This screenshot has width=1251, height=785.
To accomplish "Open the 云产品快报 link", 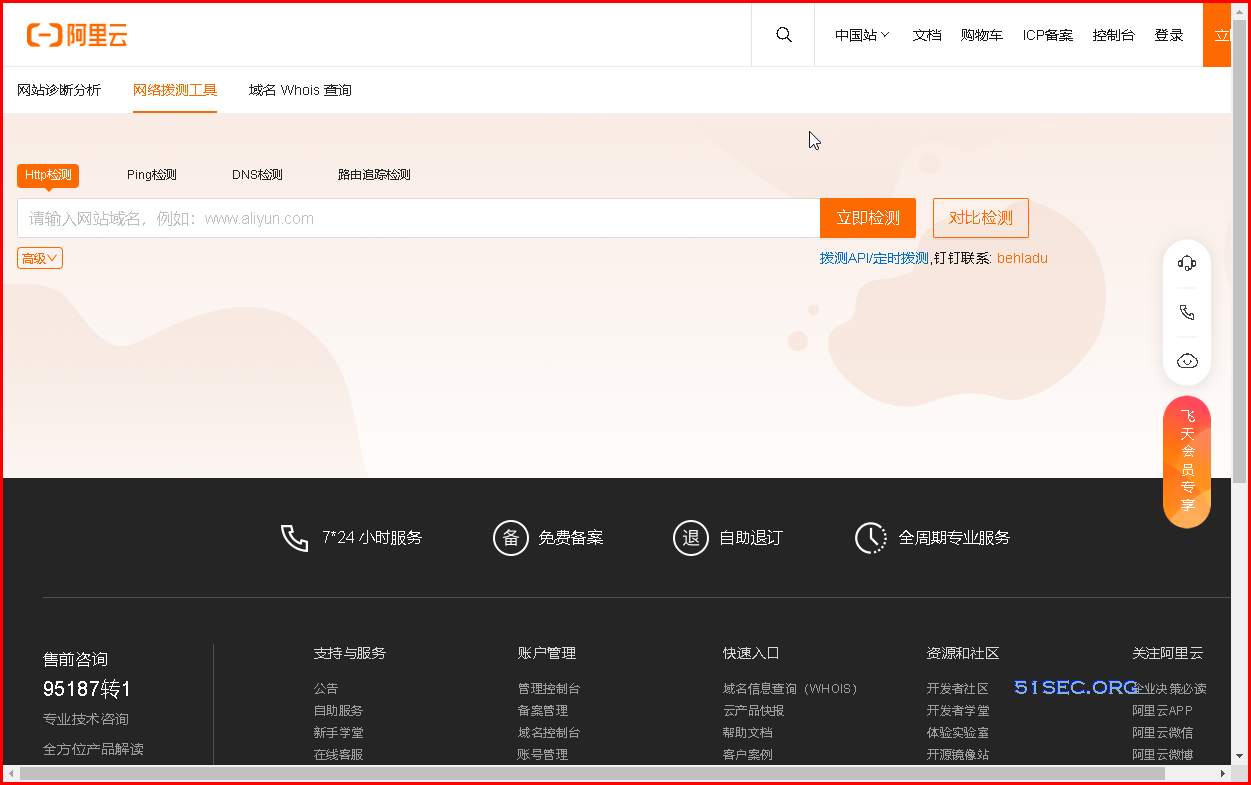I will pos(754,710).
